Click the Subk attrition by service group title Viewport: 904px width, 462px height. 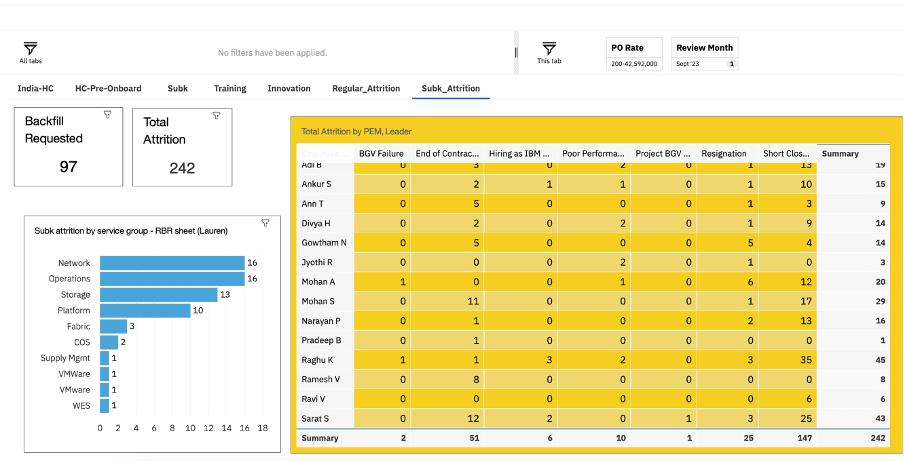pos(131,231)
